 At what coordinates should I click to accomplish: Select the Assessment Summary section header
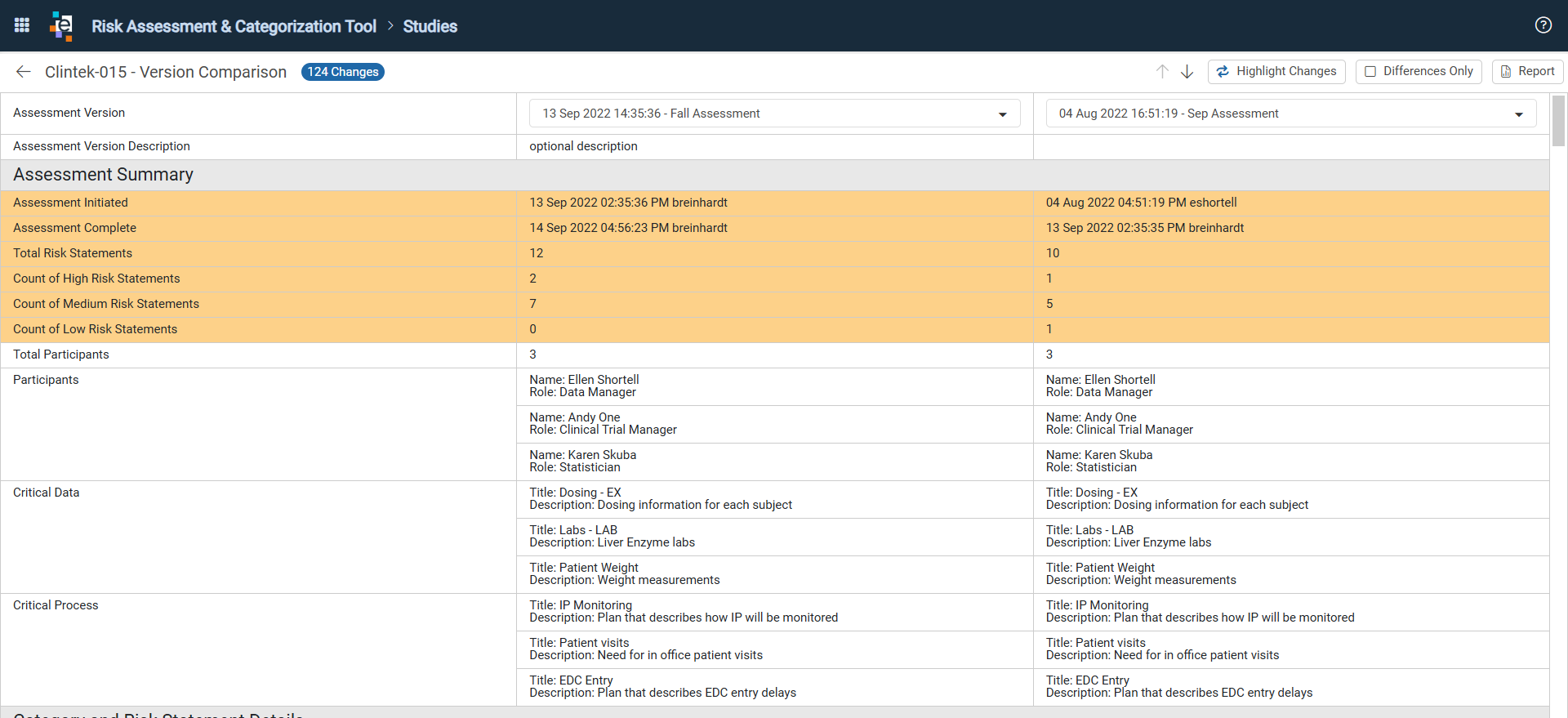click(775, 175)
